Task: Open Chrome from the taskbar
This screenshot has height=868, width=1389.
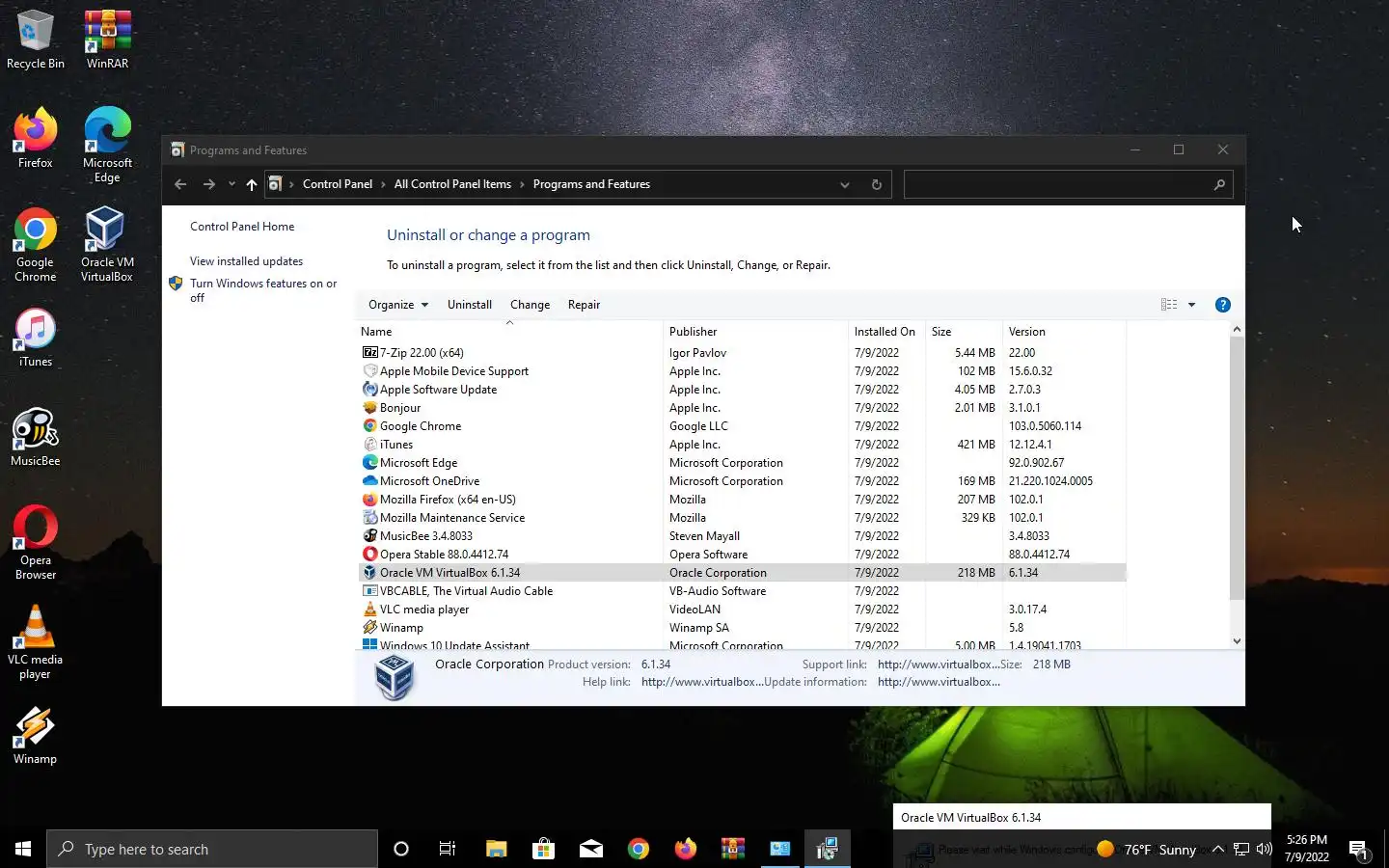Action: pyautogui.click(x=638, y=849)
